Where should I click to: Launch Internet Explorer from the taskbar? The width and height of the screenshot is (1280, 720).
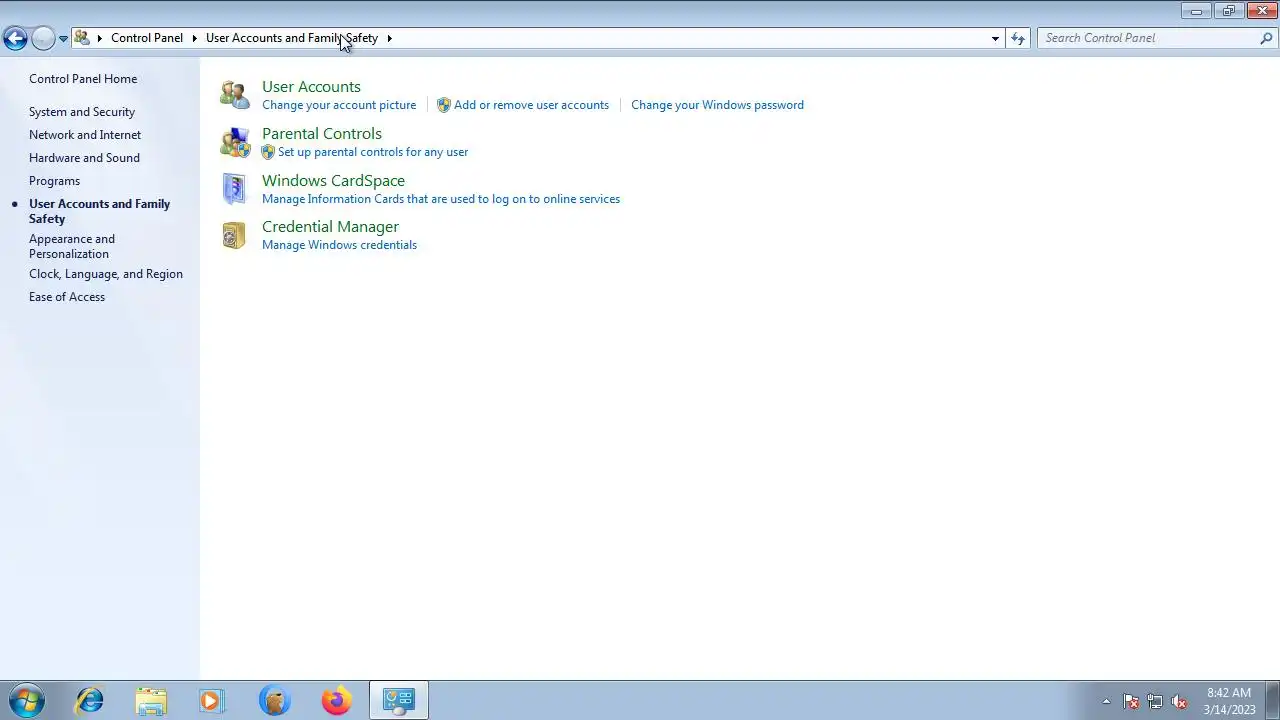90,700
